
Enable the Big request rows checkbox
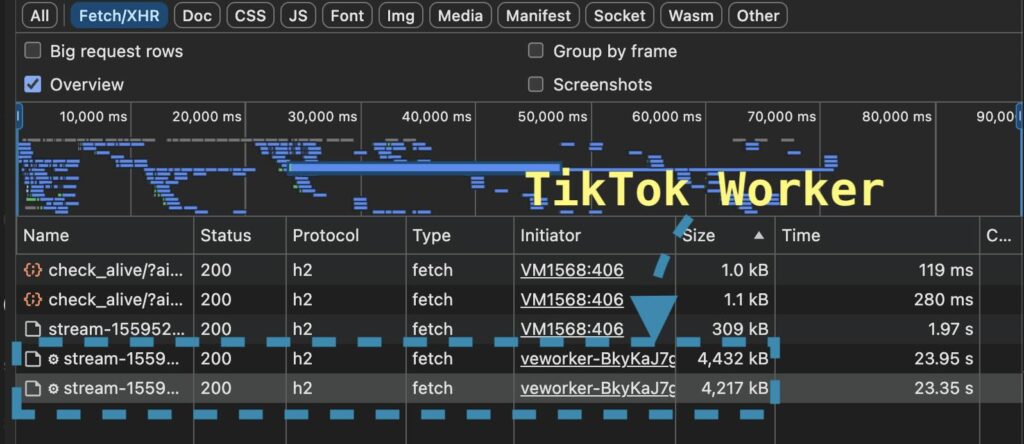click(x=33, y=51)
